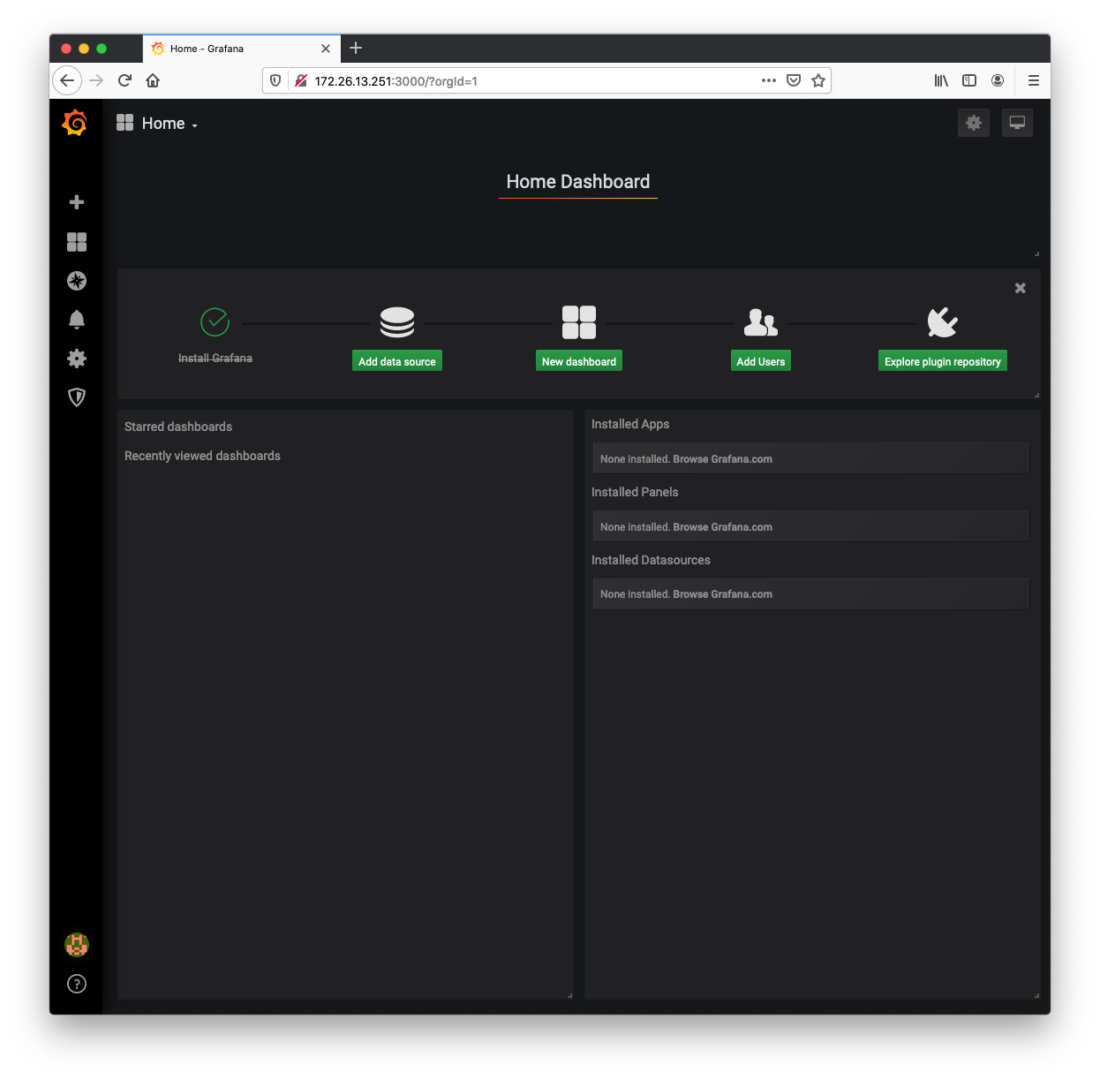Open the Firefox hamburger menu
The width and height of the screenshot is (1100, 1080).
[1033, 80]
